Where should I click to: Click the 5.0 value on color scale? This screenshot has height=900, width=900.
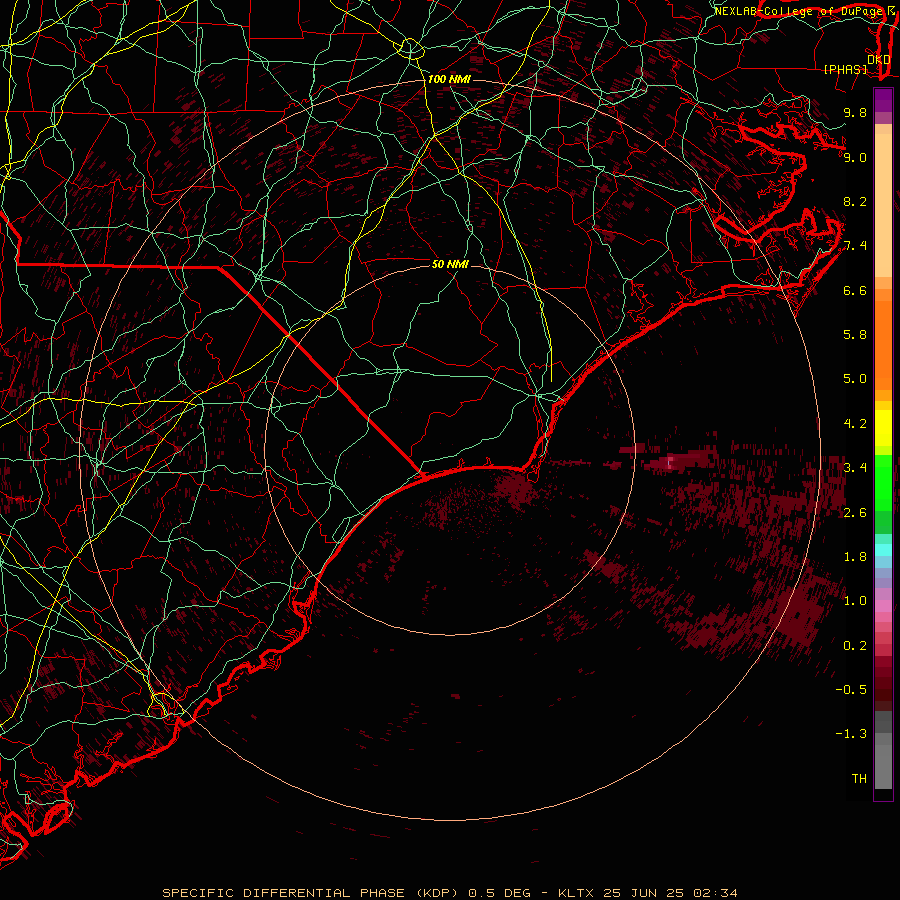point(855,379)
